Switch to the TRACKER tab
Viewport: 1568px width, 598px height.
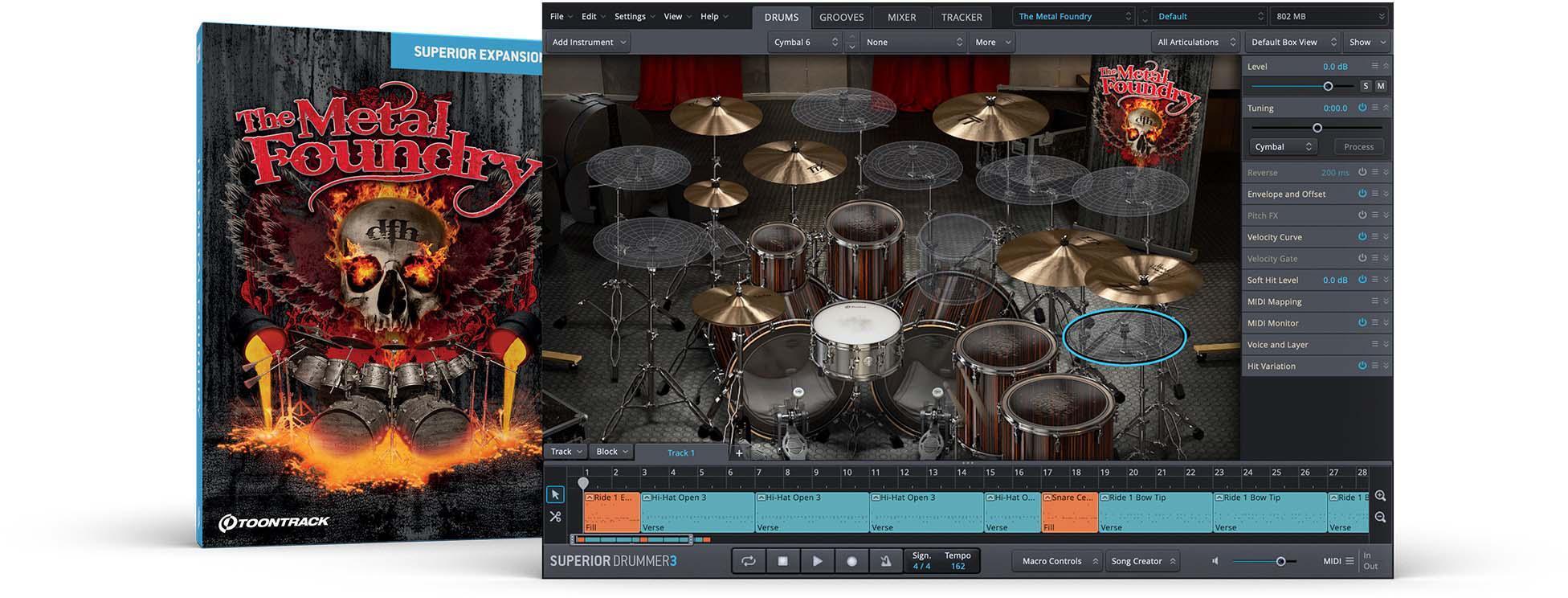pyautogui.click(x=962, y=17)
